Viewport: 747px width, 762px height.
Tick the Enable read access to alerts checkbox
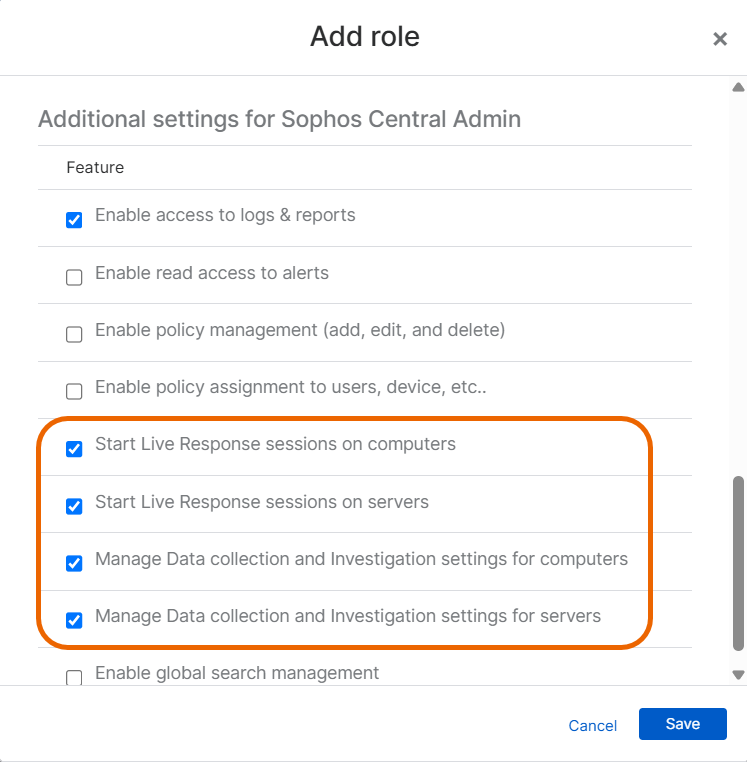74,277
